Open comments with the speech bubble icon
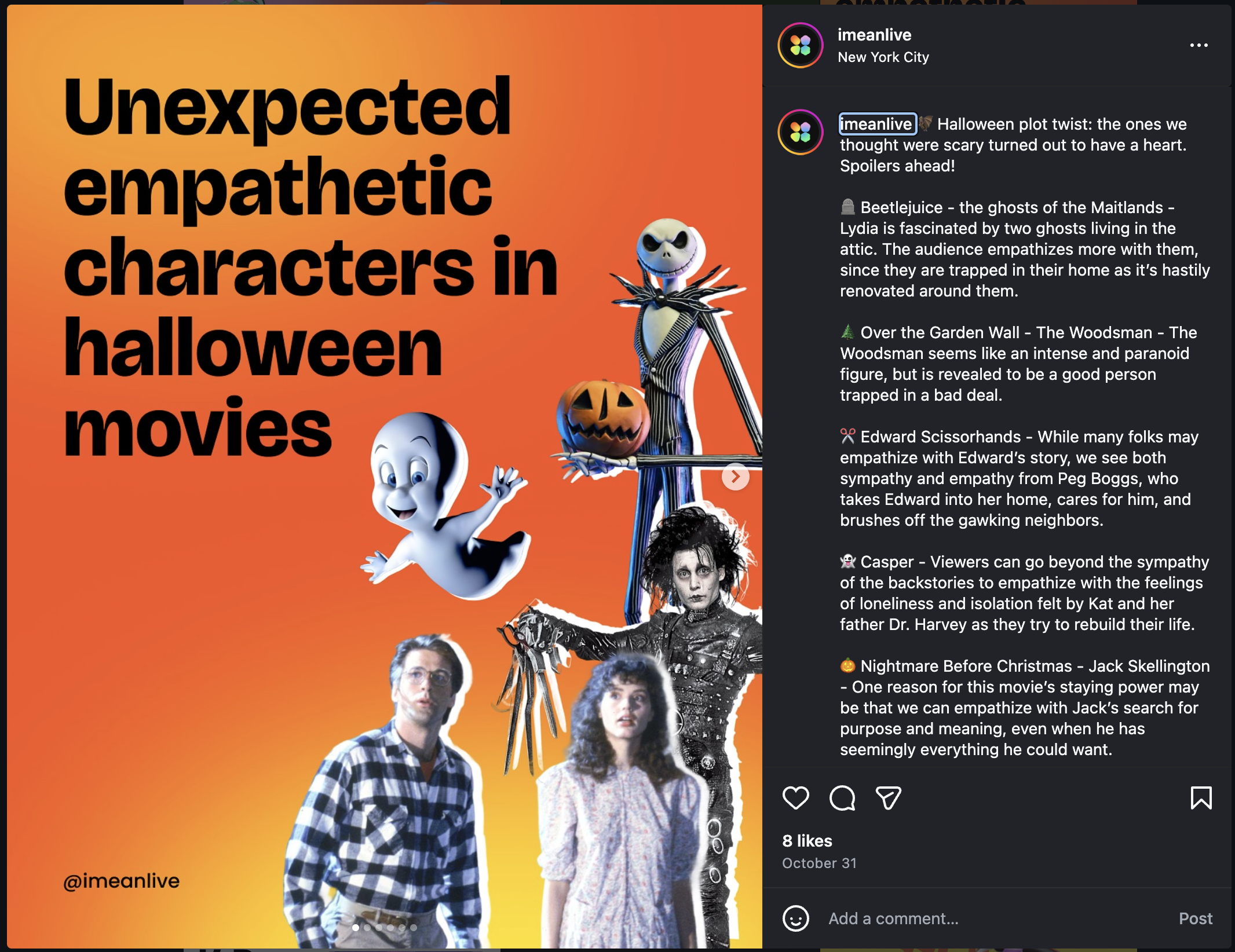The width and height of the screenshot is (1235, 952). tap(842, 798)
